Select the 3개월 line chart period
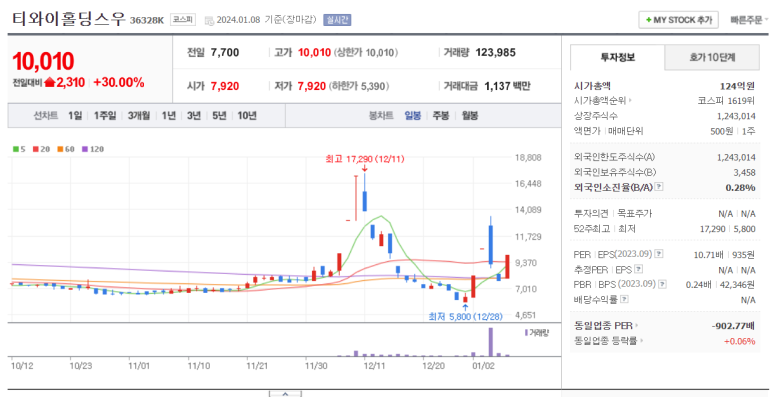This screenshot has height=397, width=773. coord(139,116)
